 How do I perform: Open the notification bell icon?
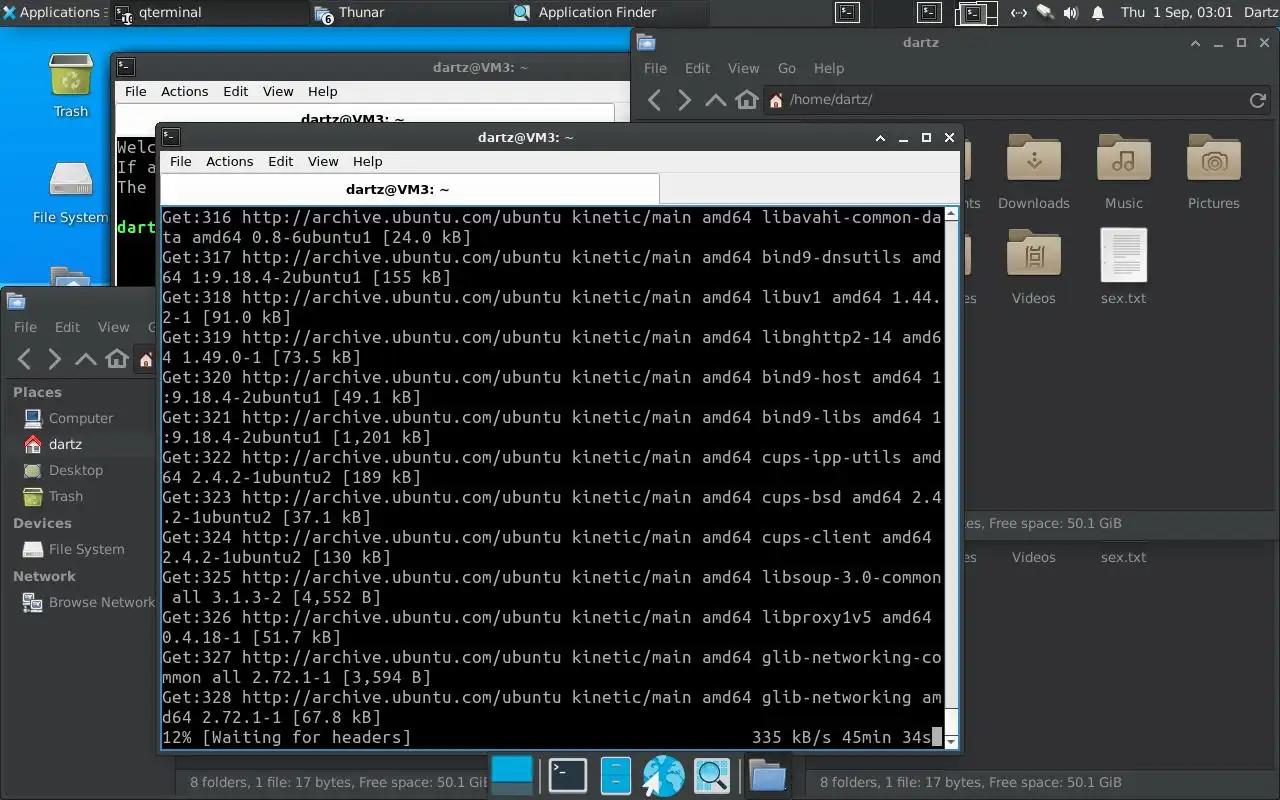[1098, 13]
